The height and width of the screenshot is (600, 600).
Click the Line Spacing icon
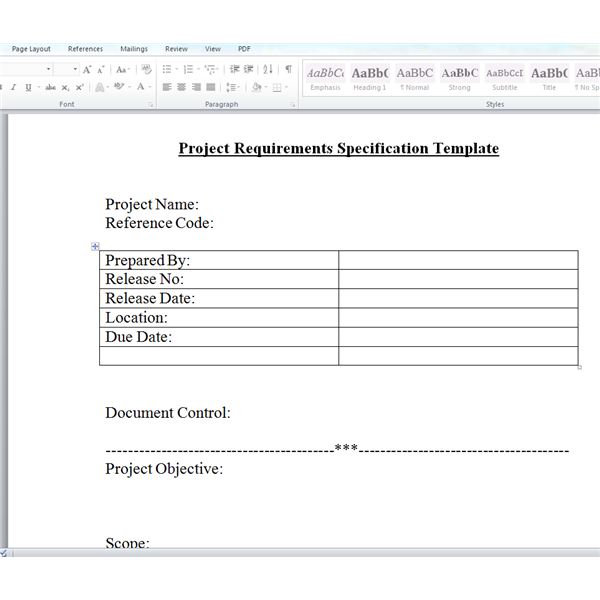point(231,87)
